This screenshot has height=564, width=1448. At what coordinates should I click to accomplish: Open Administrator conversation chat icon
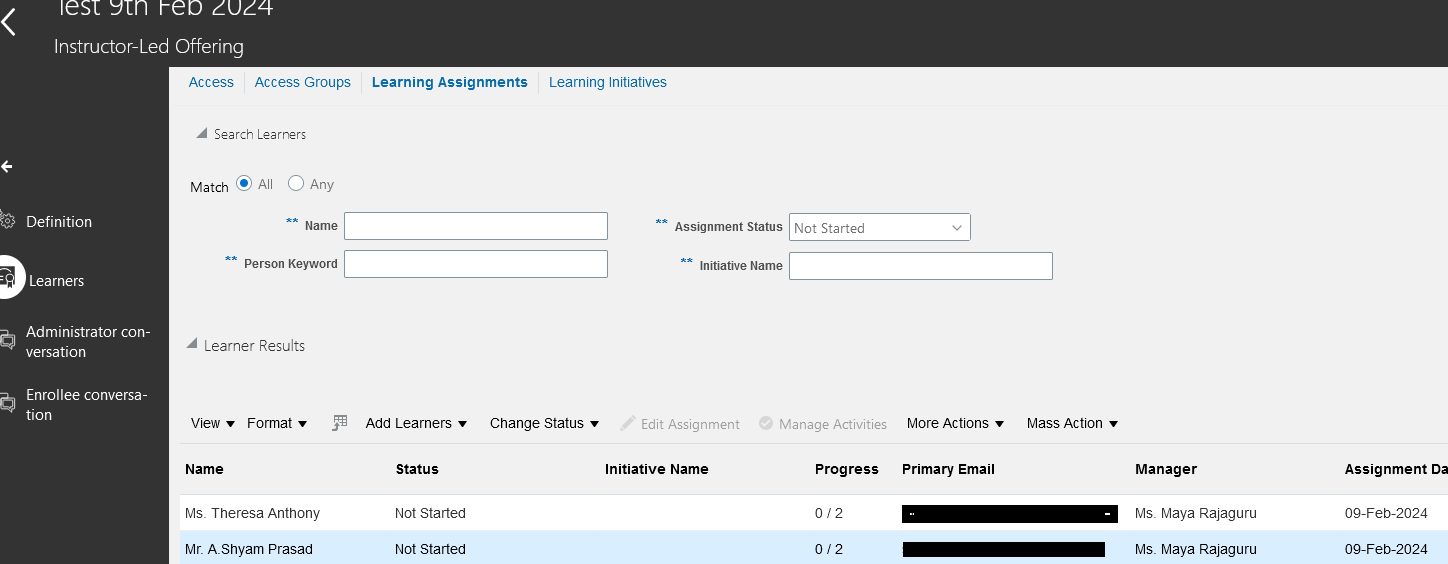point(7,341)
